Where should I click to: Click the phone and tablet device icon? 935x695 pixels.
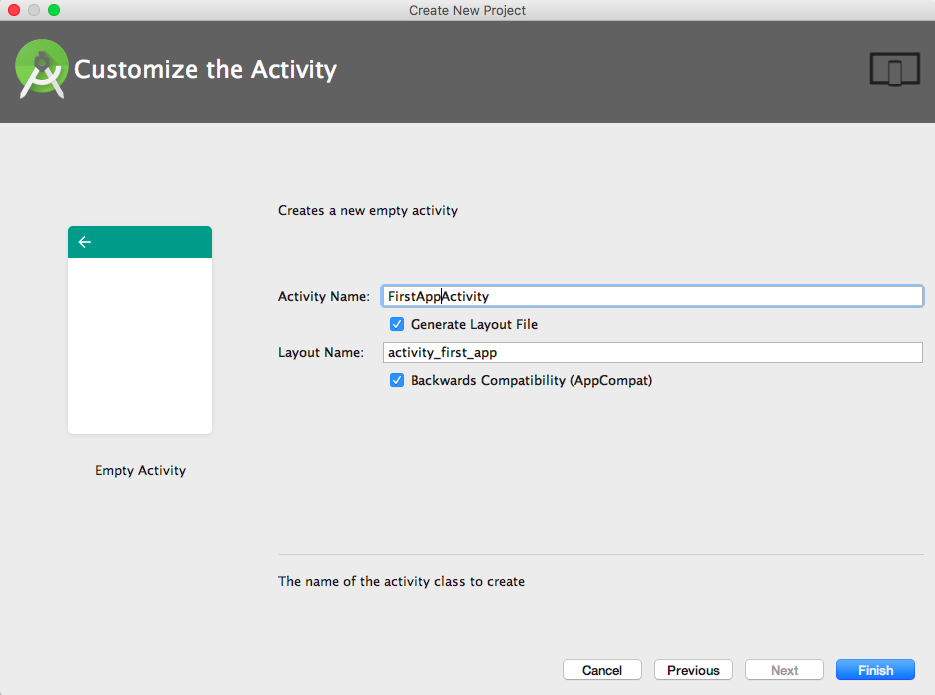click(x=894, y=70)
